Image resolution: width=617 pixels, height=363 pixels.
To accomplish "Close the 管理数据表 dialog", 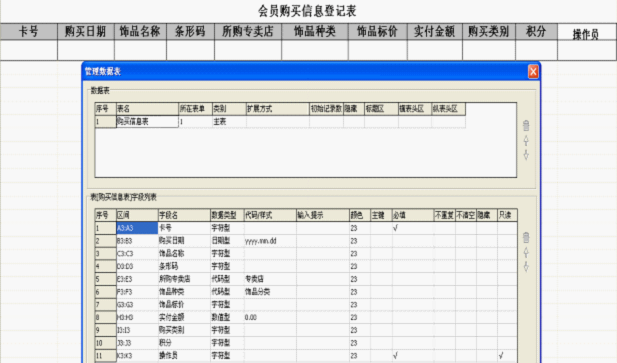I will [x=533, y=72].
